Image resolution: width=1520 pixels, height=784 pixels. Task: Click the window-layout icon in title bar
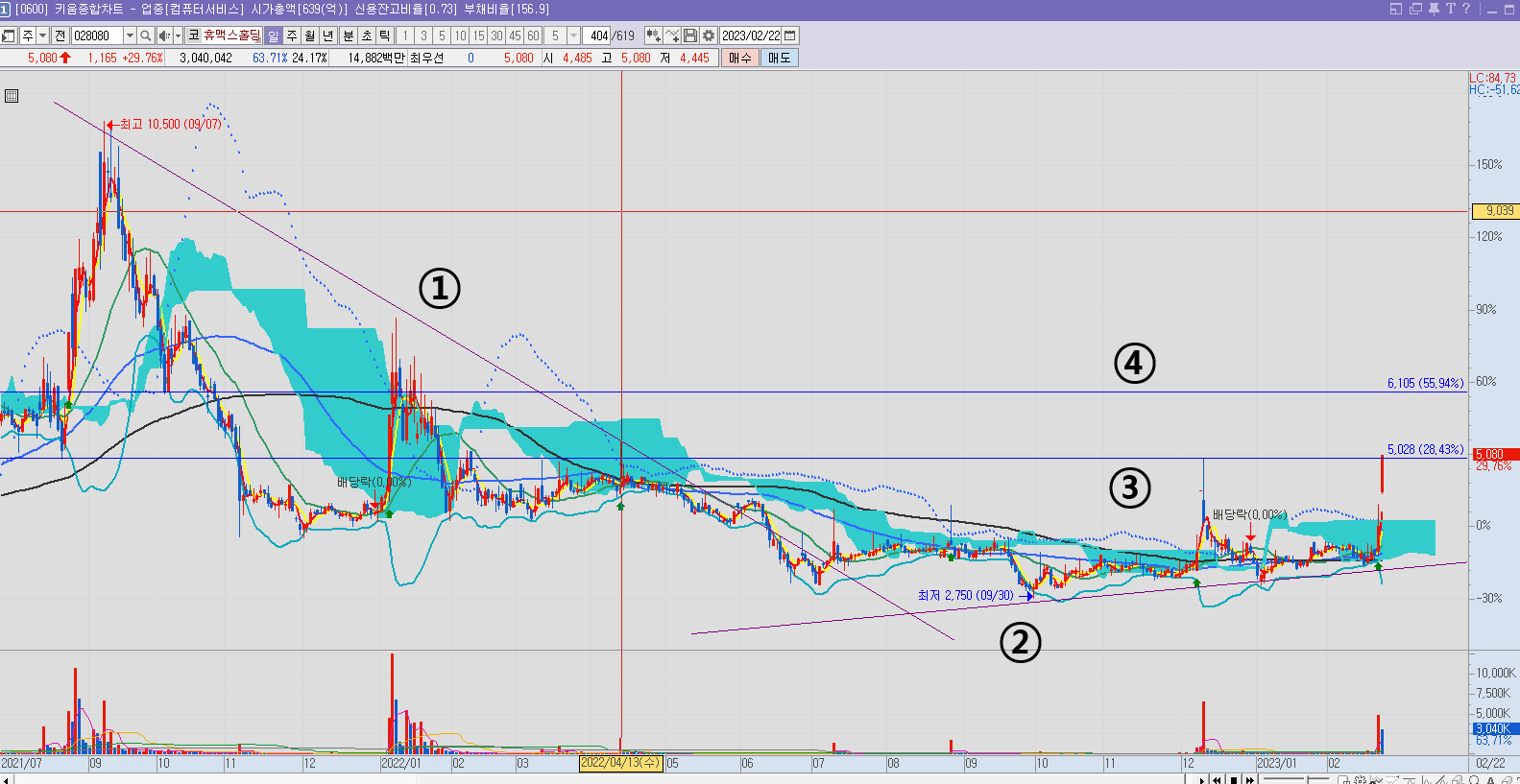(1396, 9)
